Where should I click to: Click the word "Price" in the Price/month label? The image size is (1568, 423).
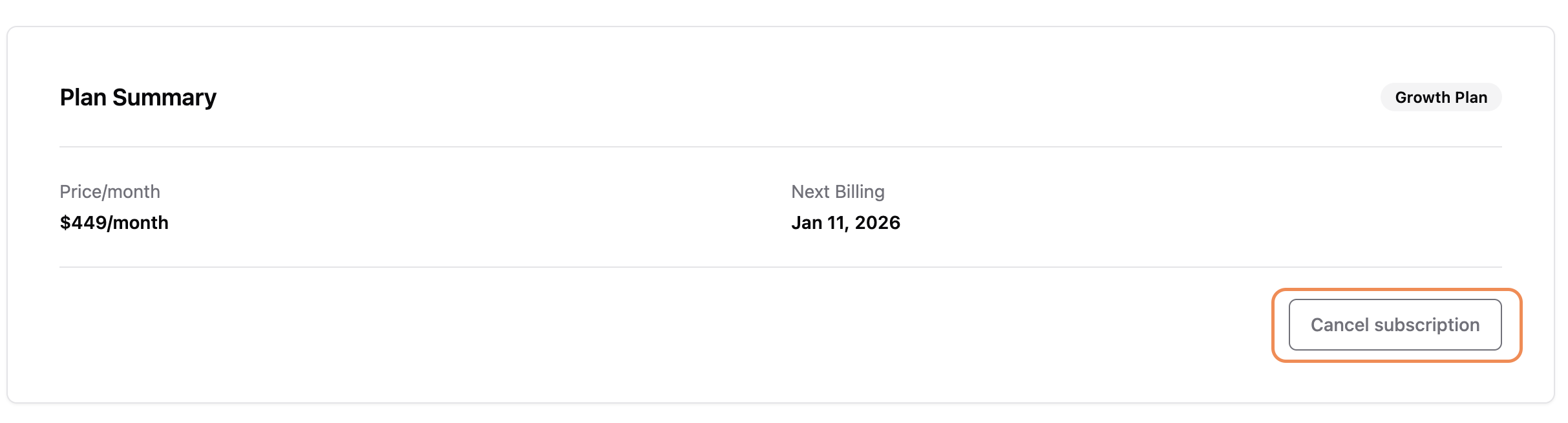pyautogui.click(x=80, y=191)
